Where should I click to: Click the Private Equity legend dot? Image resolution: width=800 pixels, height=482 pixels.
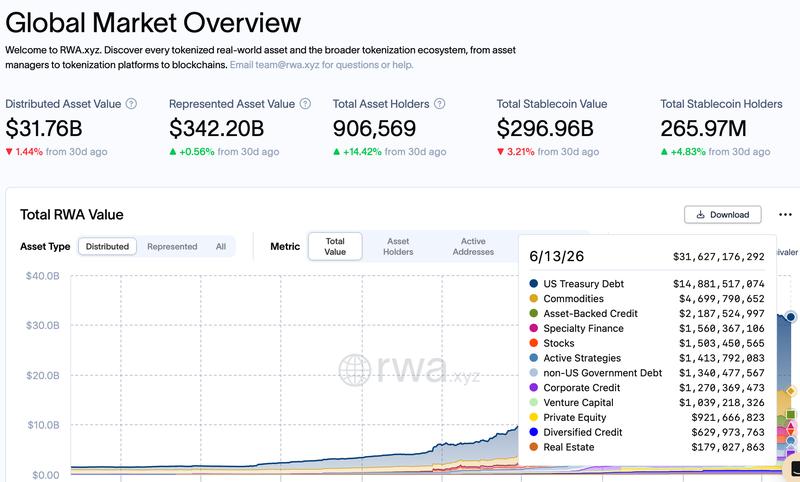(x=534, y=417)
